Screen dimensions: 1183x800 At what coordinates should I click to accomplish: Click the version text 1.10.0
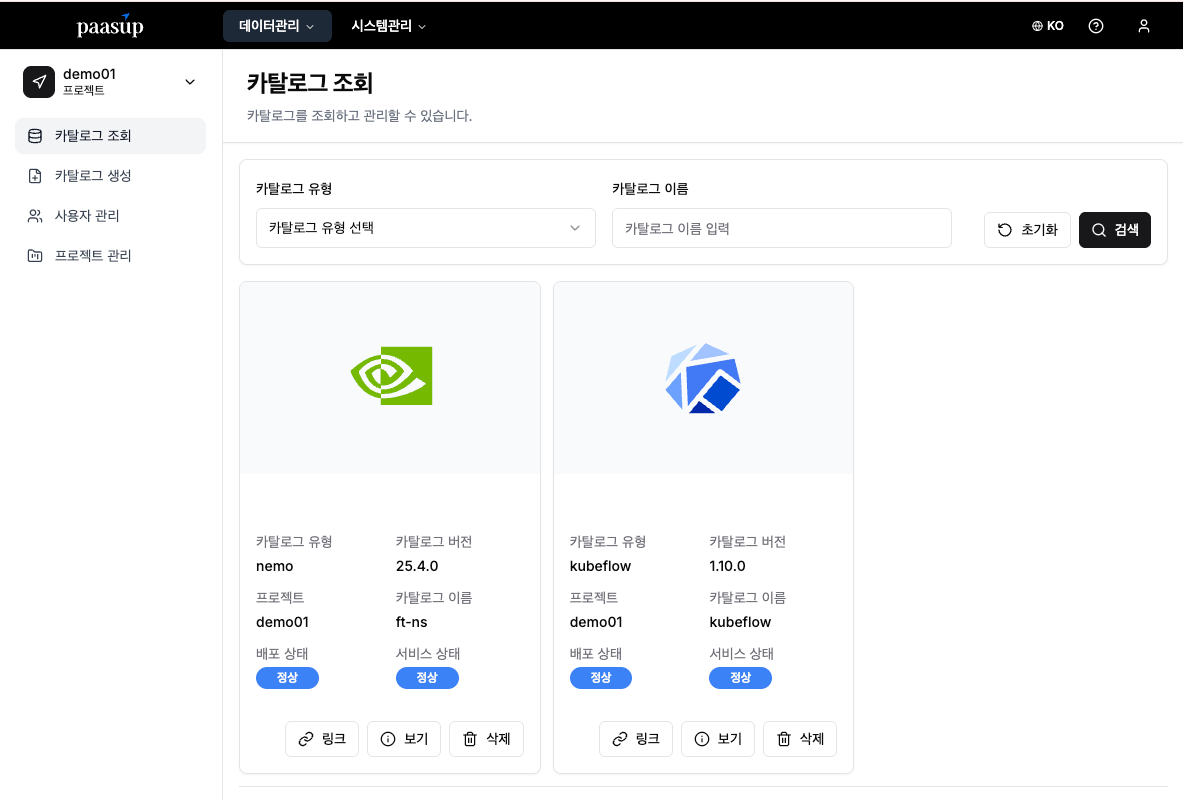tap(727, 566)
